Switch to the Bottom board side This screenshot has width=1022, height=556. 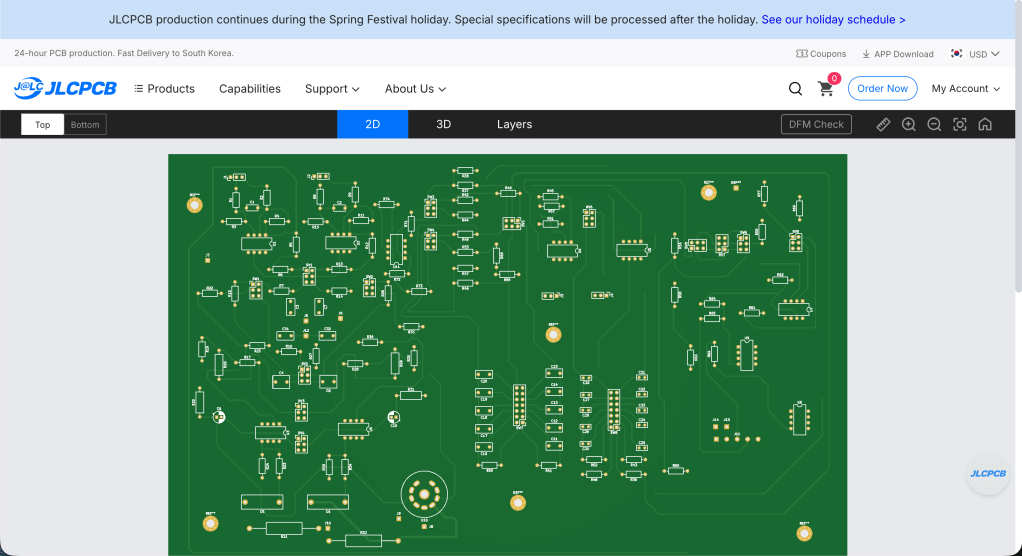pos(85,125)
